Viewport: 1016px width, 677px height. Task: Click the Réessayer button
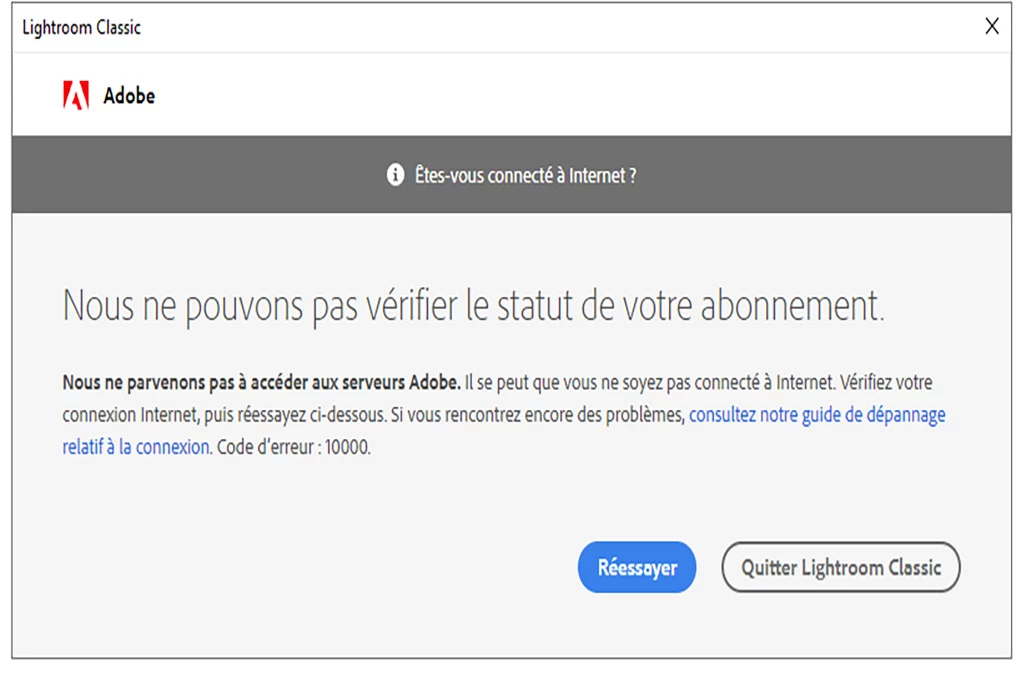click(636, 567)
